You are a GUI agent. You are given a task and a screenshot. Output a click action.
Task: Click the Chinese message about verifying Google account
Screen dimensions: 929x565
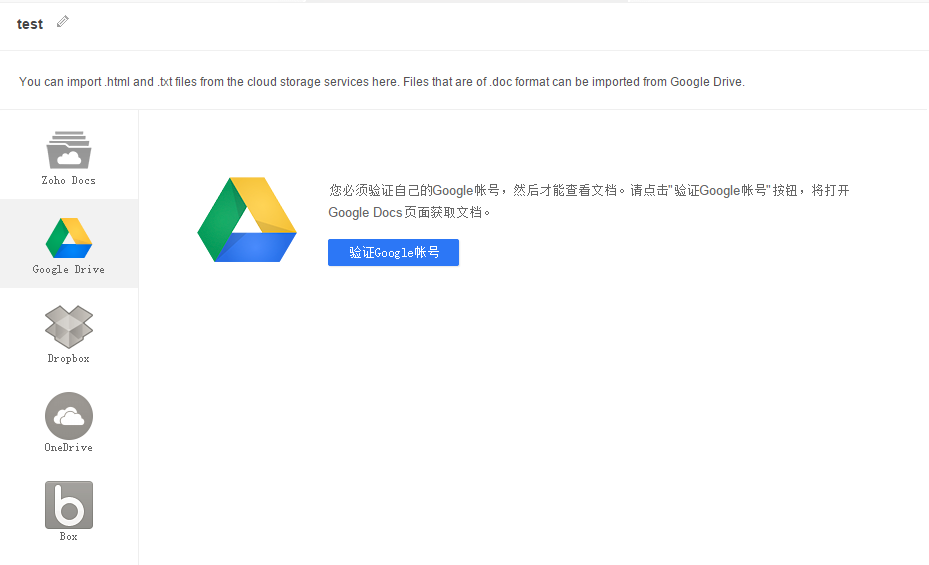pos(589,201)
